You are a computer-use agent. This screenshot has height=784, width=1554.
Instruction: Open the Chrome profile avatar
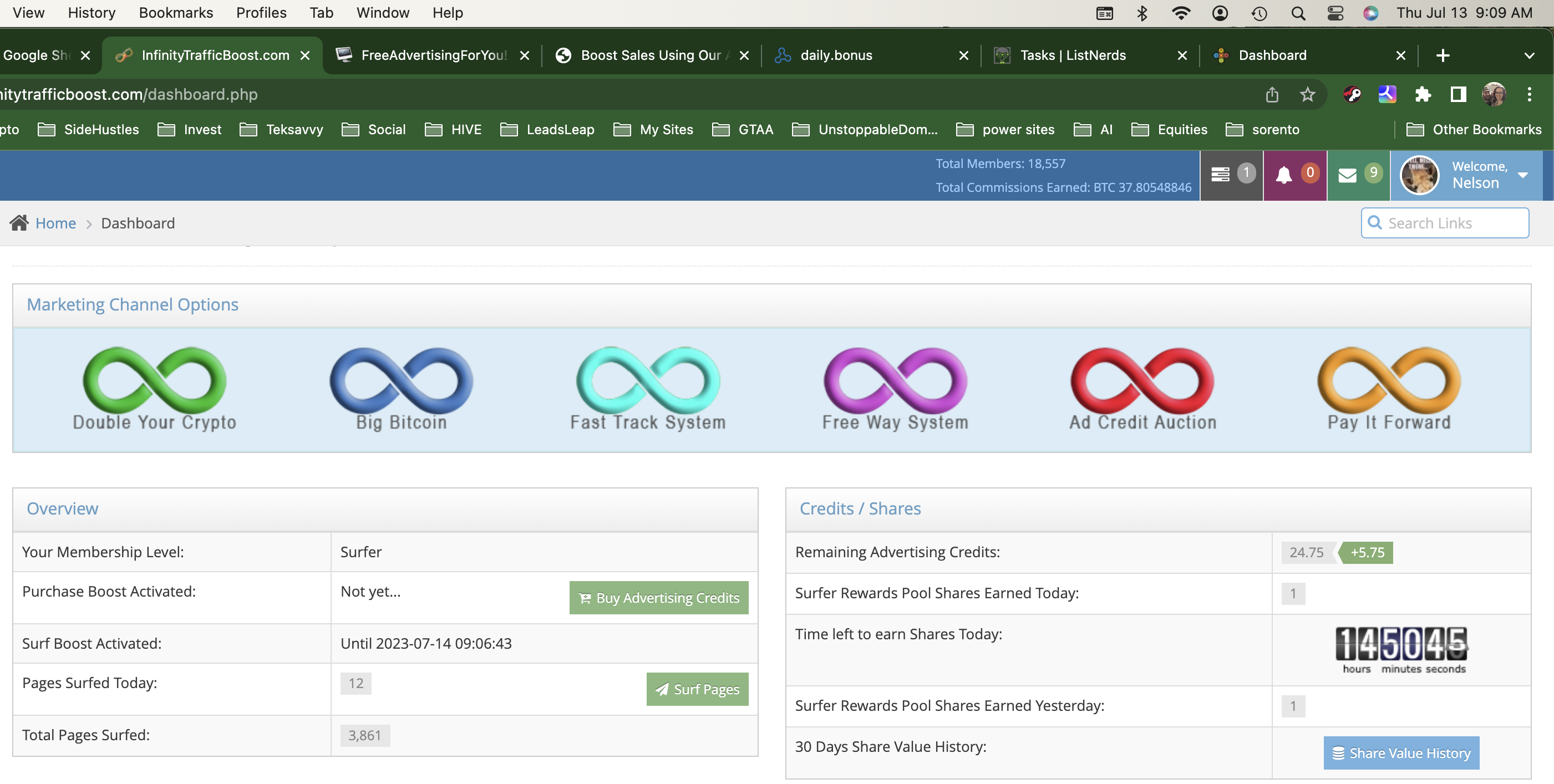pyautogui.click(x=1494, y=94)
